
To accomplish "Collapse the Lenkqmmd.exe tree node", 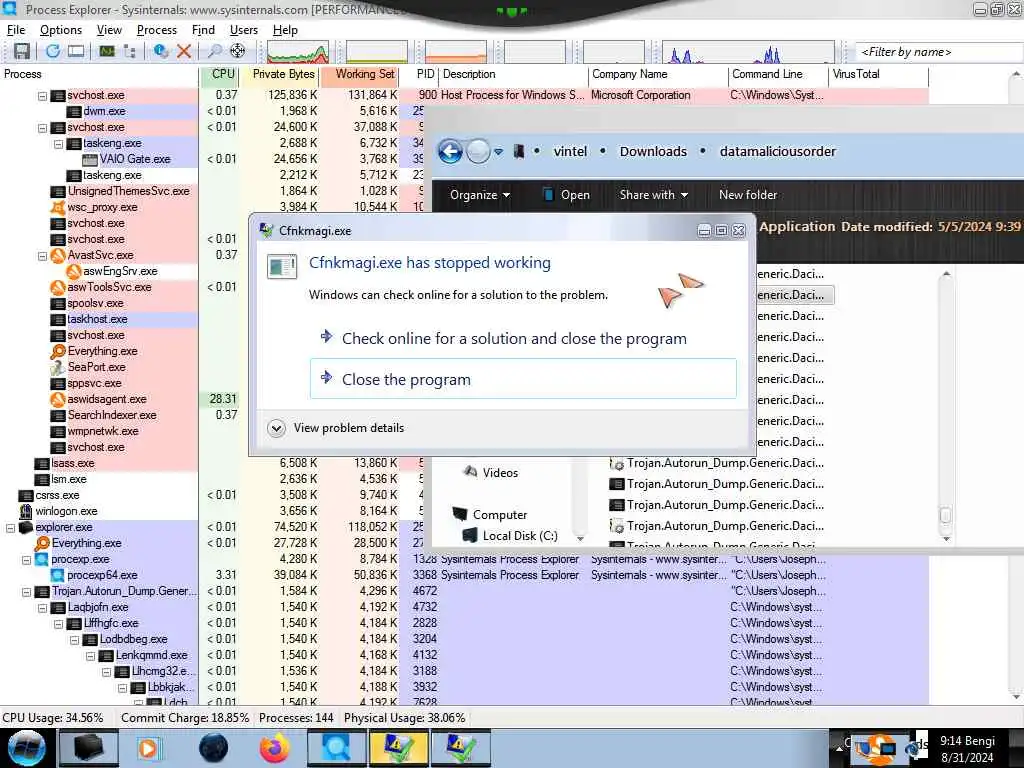I will 90,656.
